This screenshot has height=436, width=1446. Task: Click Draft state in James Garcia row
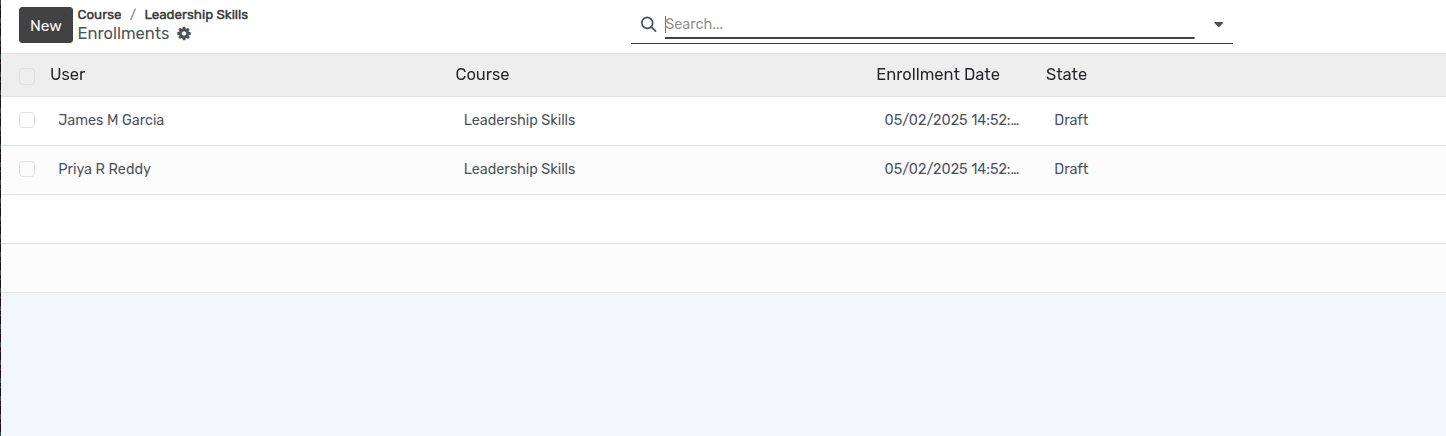[x=1071, y=120]
